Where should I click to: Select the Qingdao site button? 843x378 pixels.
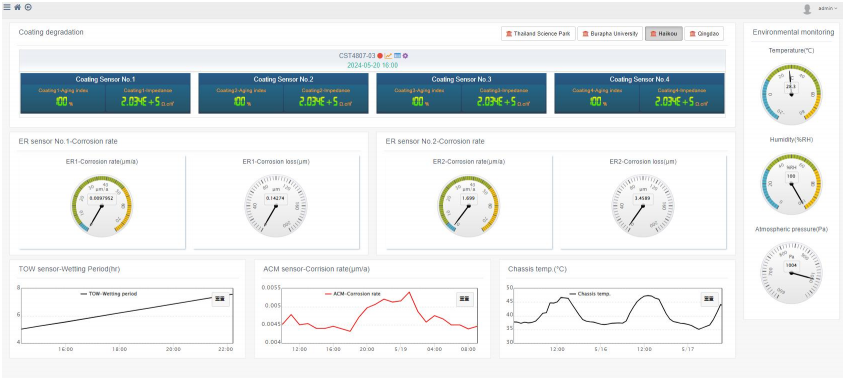coord(704,34)
